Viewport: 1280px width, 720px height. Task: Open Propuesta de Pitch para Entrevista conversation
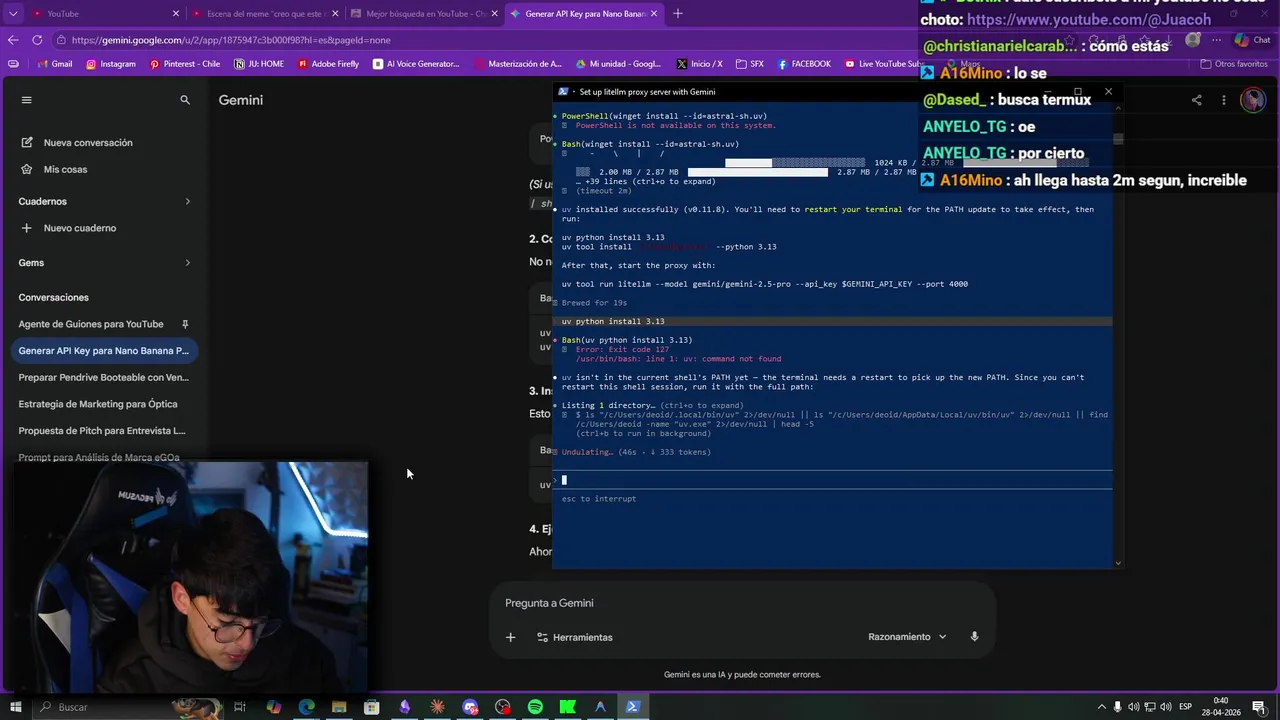tap(104, 431)
